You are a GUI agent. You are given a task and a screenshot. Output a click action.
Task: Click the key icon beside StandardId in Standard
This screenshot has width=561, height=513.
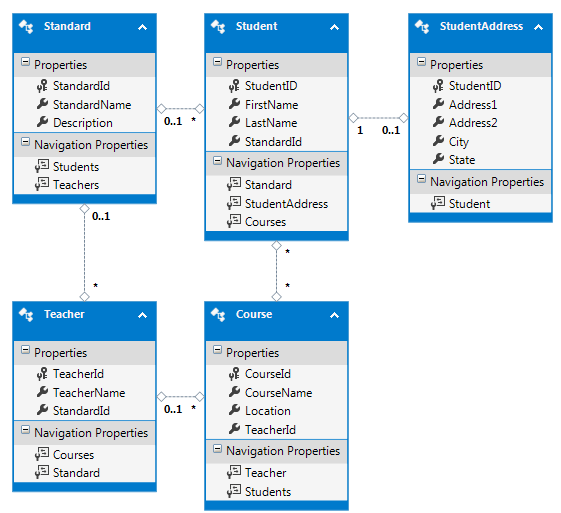coord(42,86)
